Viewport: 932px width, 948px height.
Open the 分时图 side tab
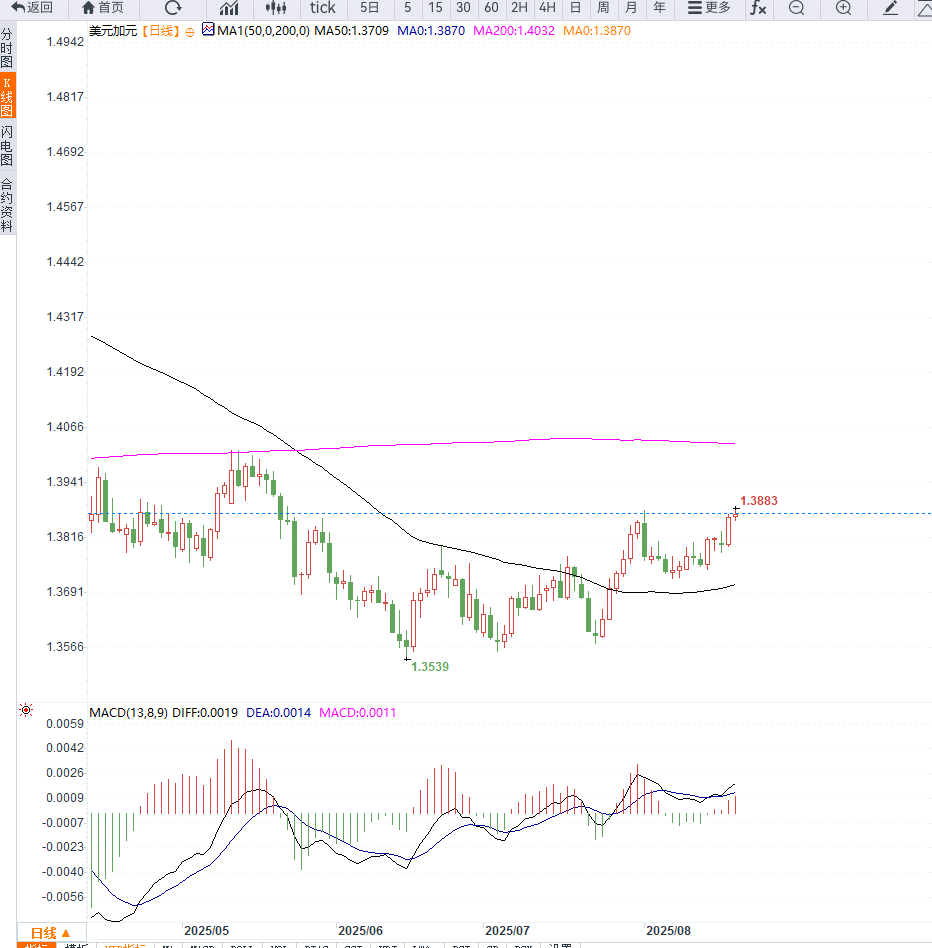point(7,48)
